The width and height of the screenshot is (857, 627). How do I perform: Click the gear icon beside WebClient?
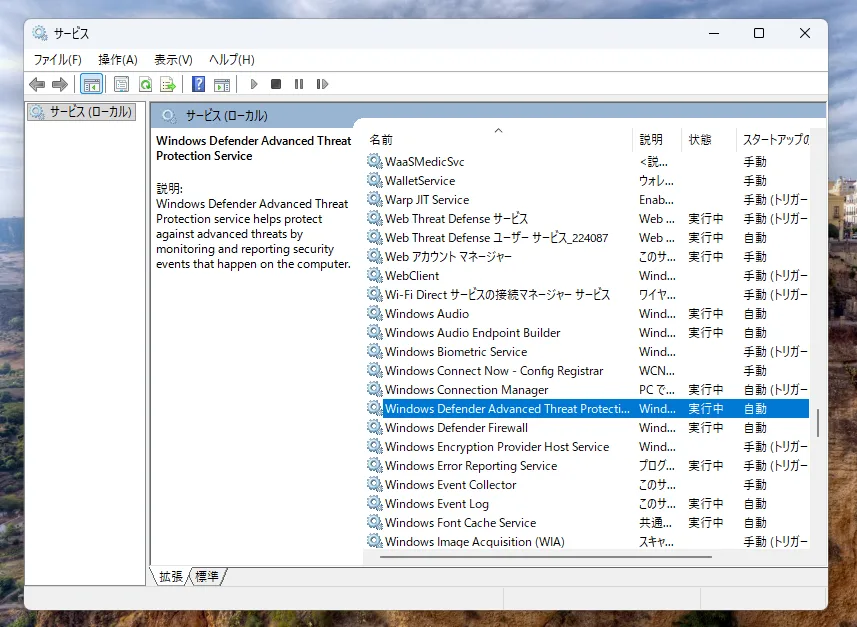click(x=374, y=276)
